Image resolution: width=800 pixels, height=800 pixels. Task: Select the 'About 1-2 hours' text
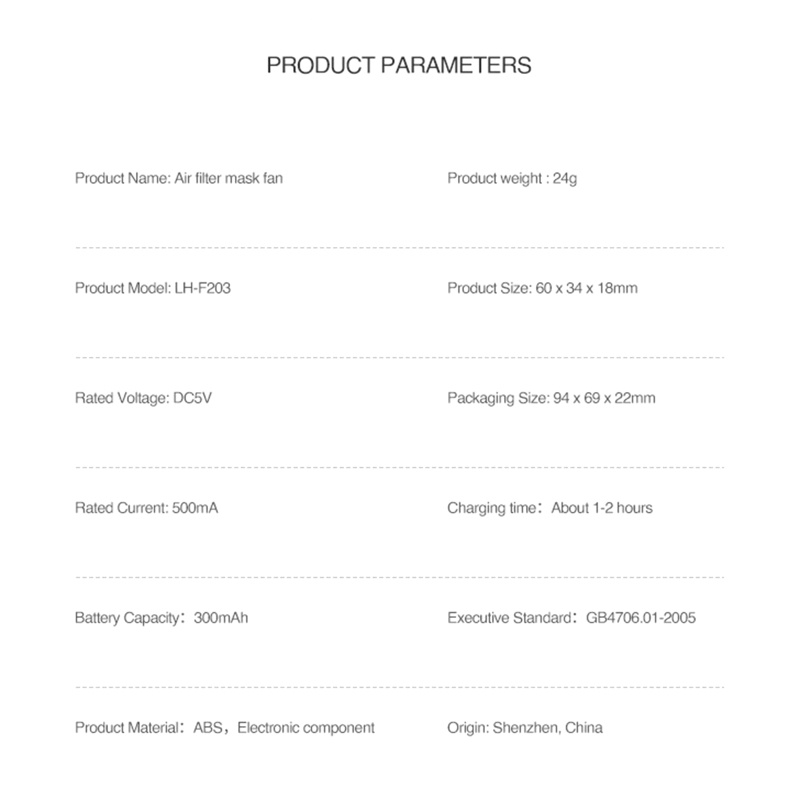coord(602,508)
